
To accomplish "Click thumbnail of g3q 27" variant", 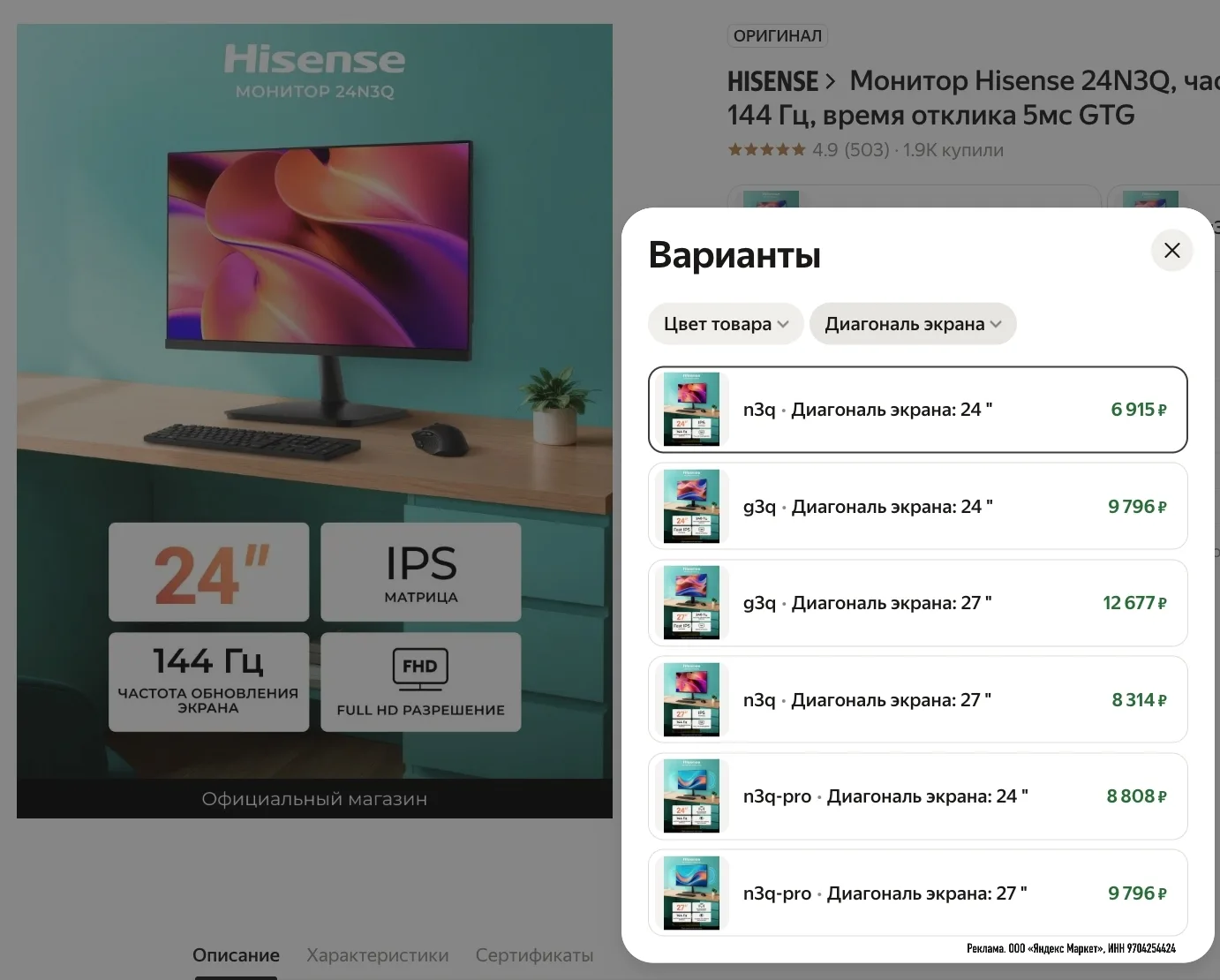I will tap(691, 603).
